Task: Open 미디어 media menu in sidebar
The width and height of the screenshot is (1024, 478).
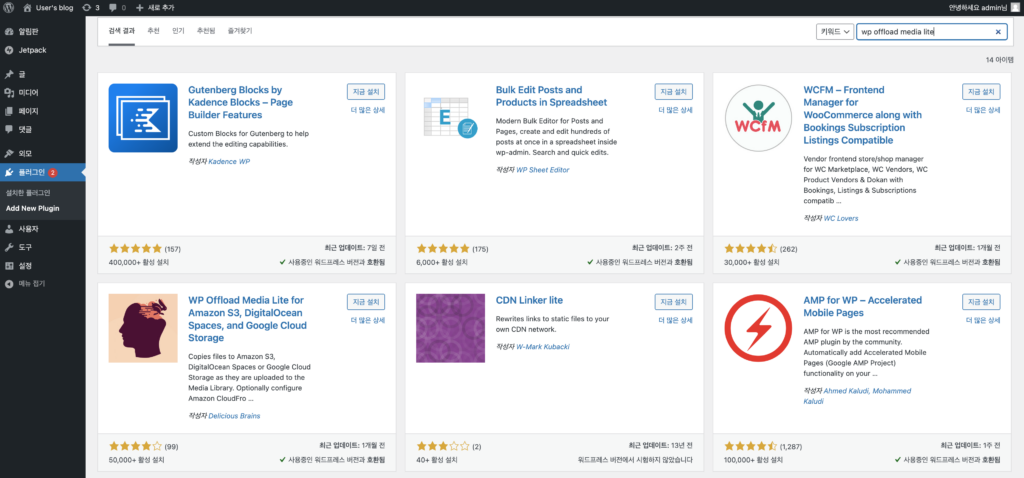Action: (x=42, y=93)
